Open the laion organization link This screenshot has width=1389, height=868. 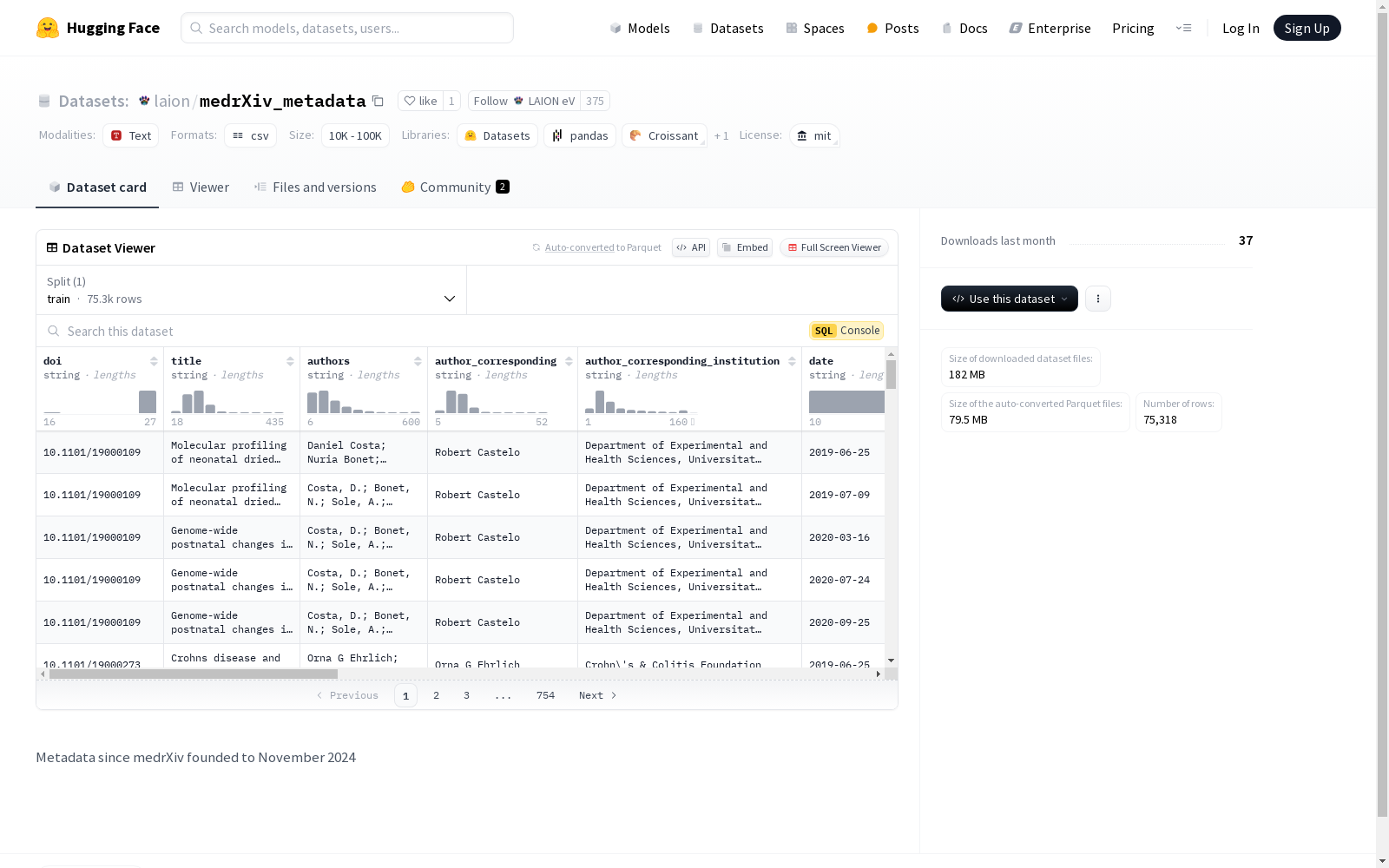pyautogui.click(x=171, y=101)
